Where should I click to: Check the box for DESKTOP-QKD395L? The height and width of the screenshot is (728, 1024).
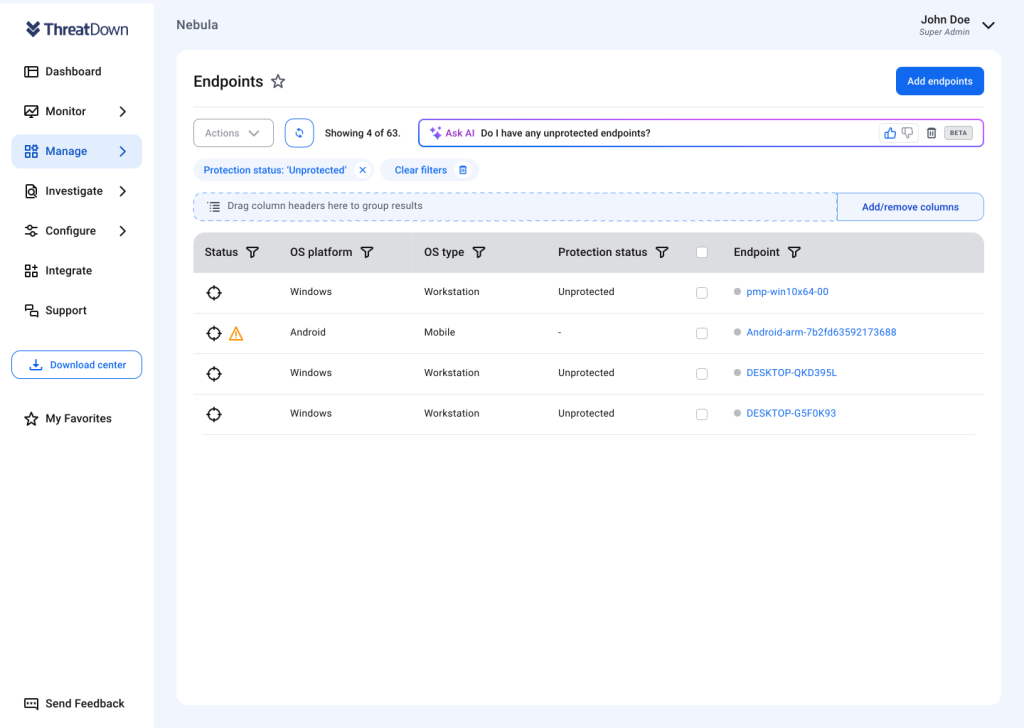click(702, 373)
